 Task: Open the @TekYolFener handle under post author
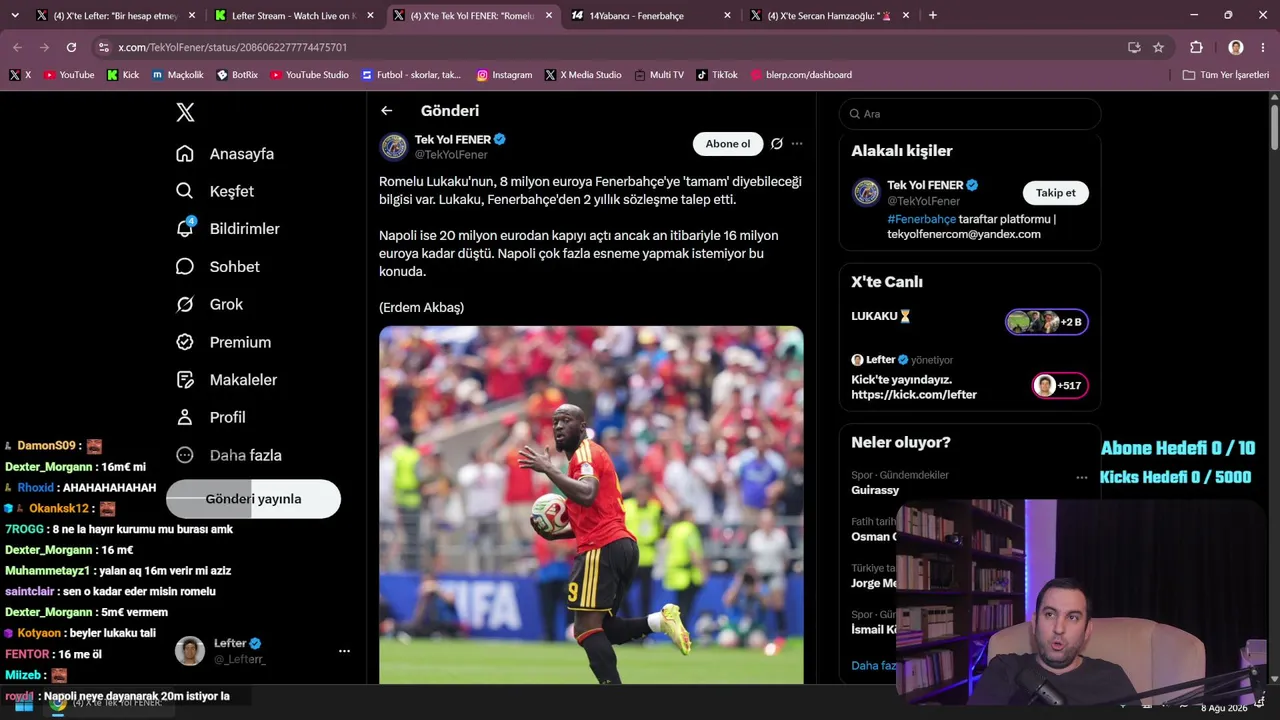tap(451, 155)
